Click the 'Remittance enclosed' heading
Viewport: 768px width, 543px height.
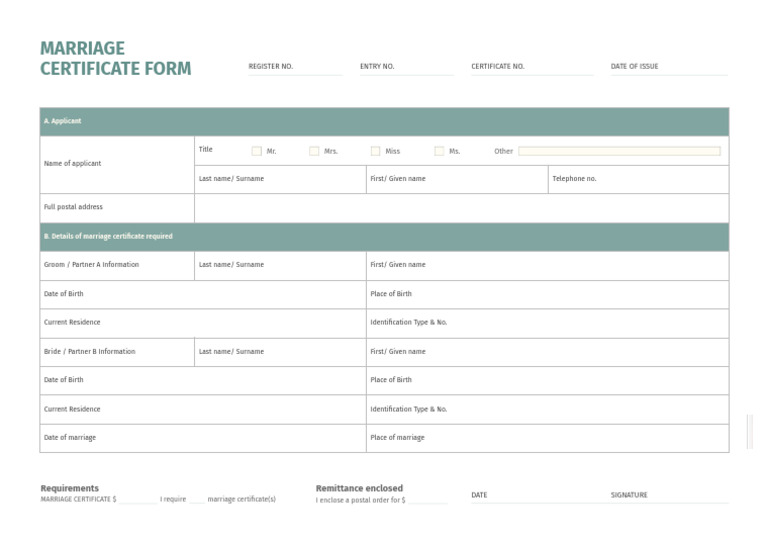click(x=360, y=488)
